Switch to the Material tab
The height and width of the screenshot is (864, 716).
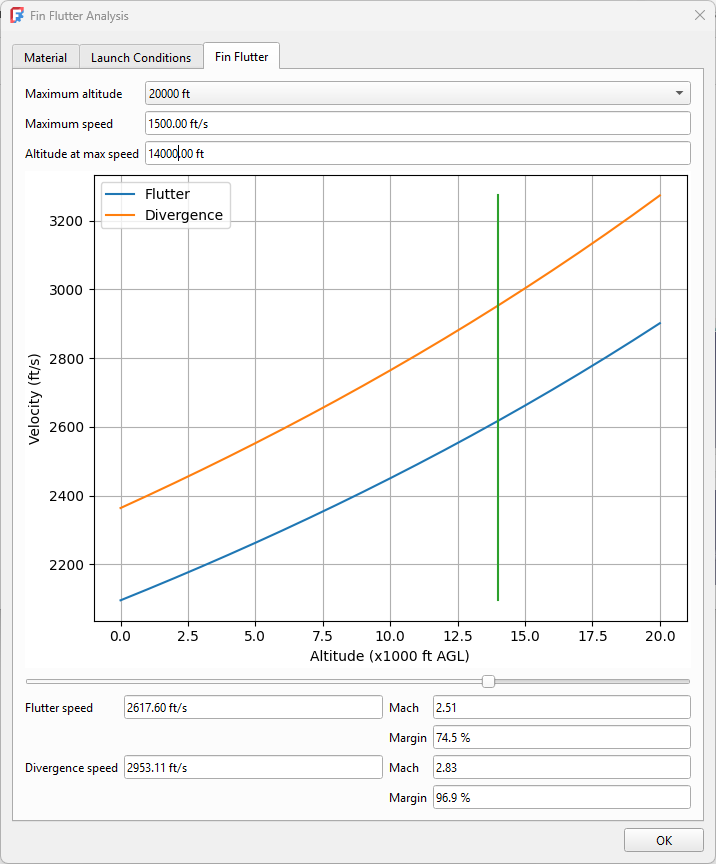[45, 58]
